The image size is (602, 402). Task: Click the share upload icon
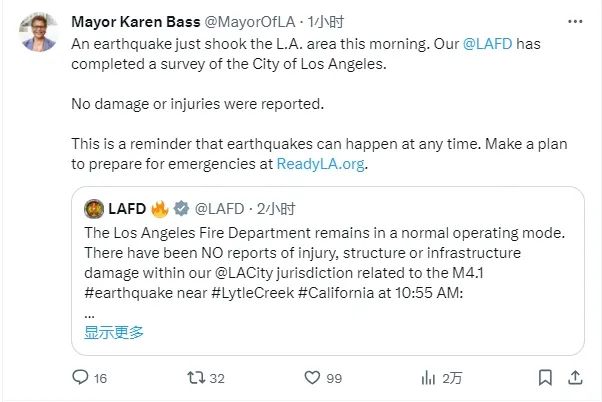pyautogui.click(x=576, y=377)
